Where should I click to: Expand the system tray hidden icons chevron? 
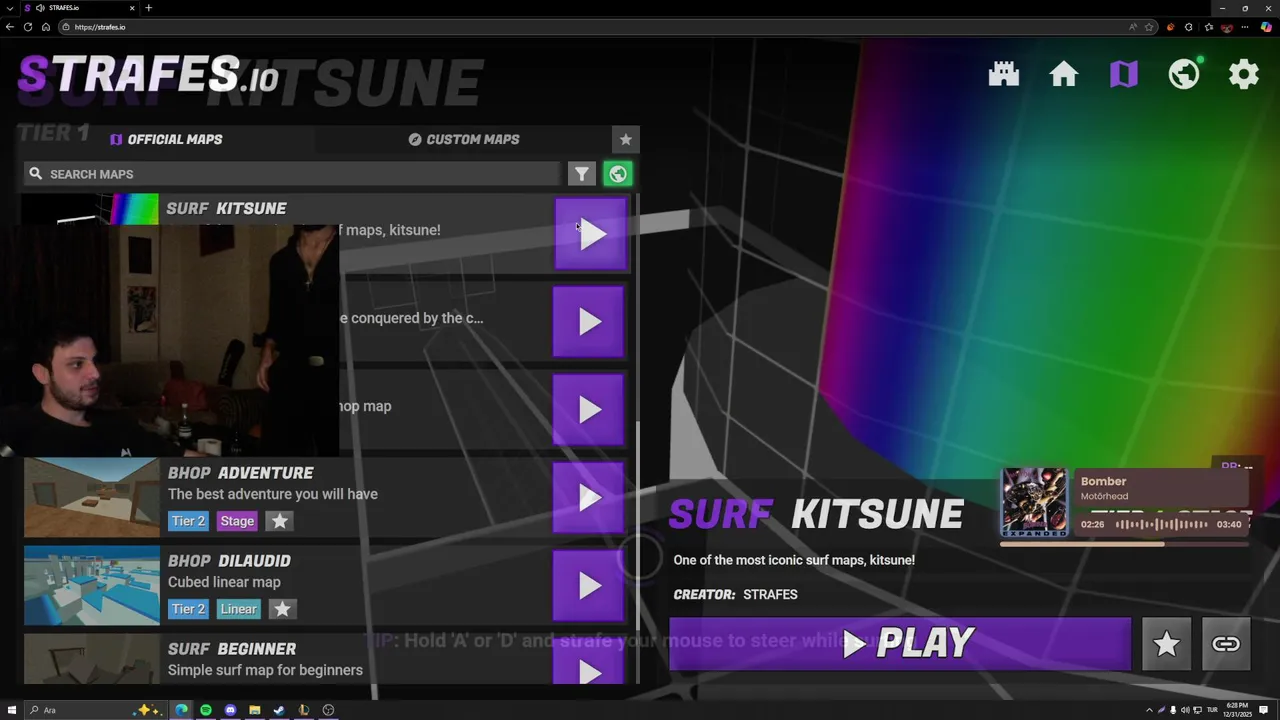[1148, 710]
